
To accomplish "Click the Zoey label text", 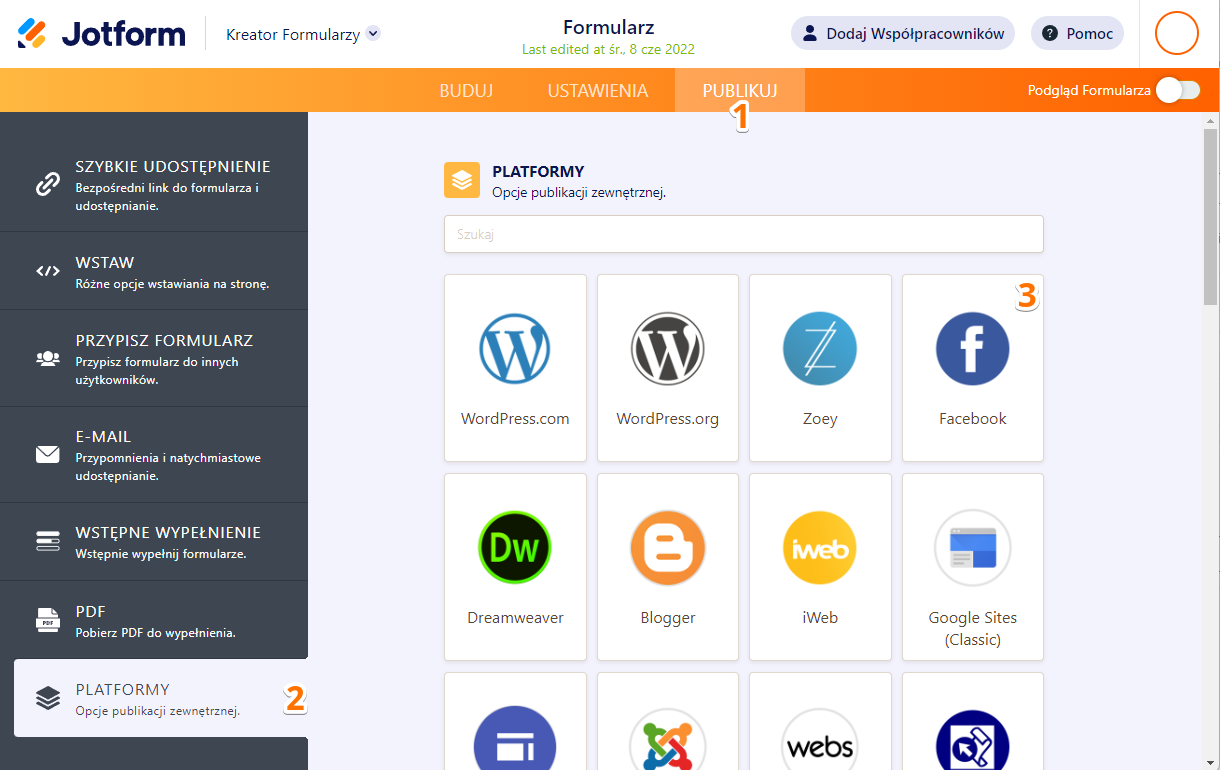I will [x=820, y=419].
